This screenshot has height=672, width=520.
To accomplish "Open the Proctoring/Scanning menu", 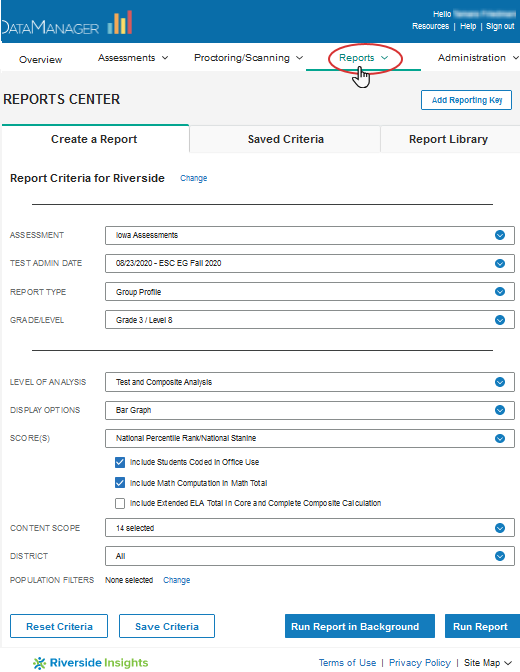I will click(249, 58).
